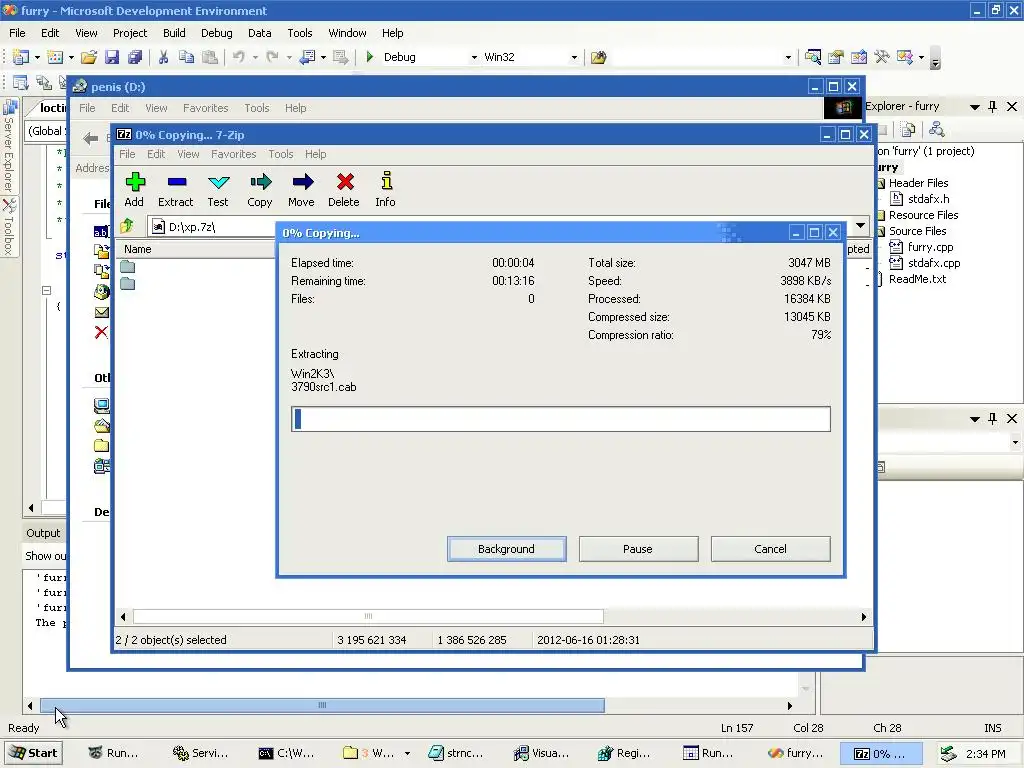The width and height of the screenshot is (1024, 768).
Task: Toggle auto-hide pin on Solution Explorer panel
Action: [x=993, y=106]
